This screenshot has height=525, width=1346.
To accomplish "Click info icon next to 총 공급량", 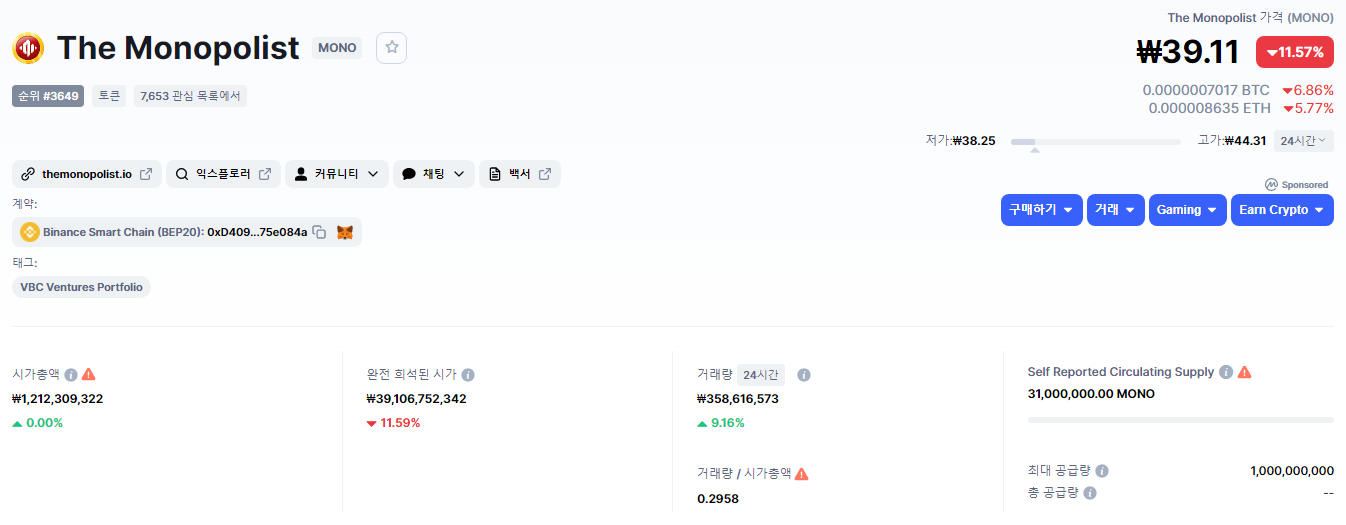I will tap(1090, 493).
